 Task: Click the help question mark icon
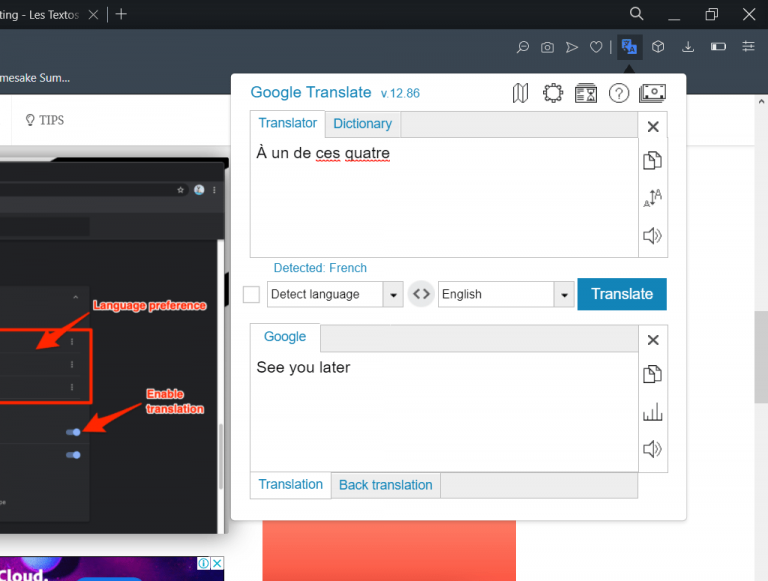coord(619,93)
